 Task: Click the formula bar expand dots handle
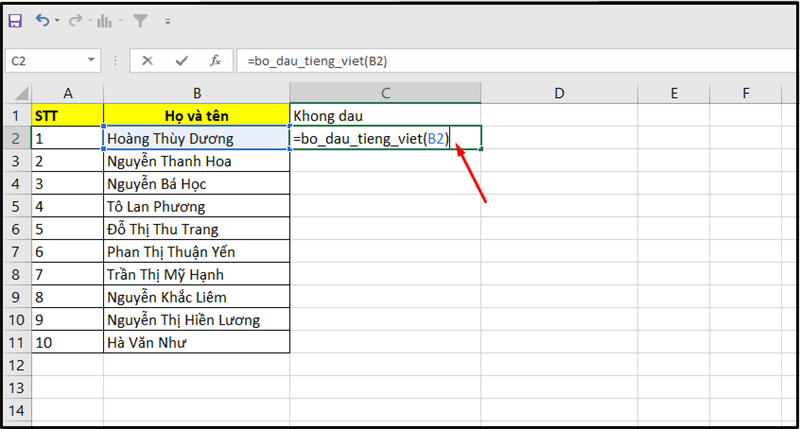(x=115, y=61)
